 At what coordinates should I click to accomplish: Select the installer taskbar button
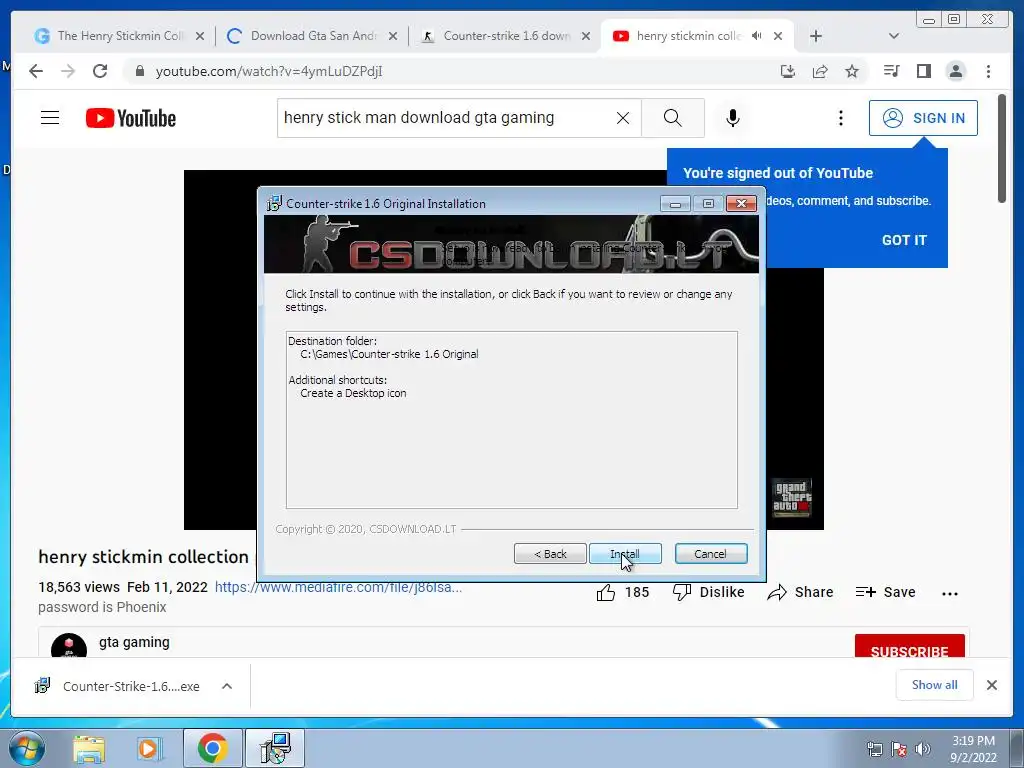click(275, 748)
